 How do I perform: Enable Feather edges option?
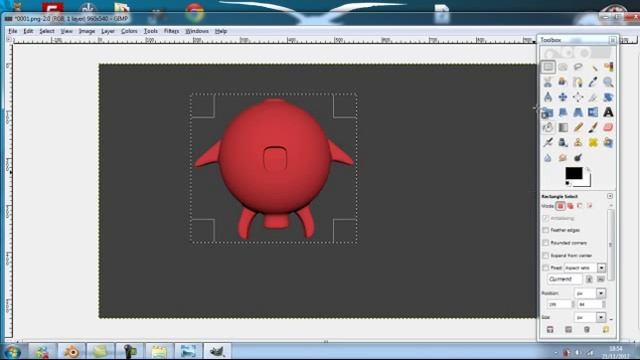coord(546,230)
